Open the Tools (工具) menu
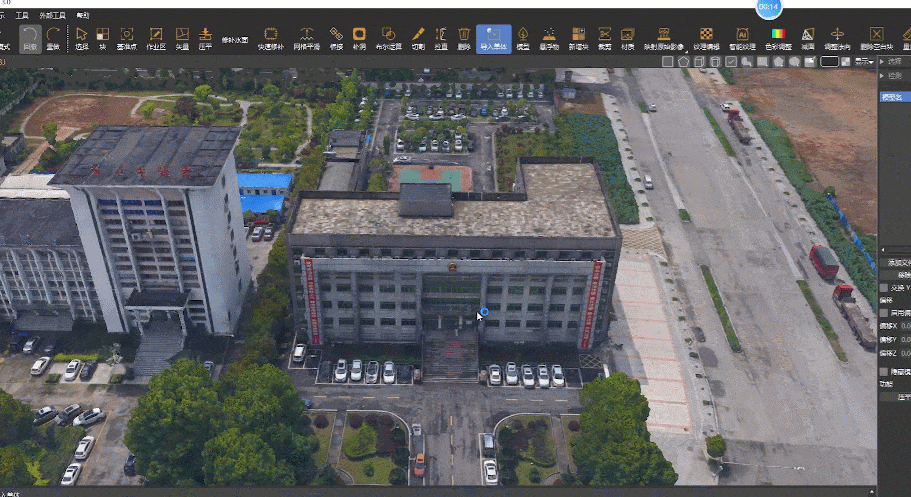This screenshot has width=911, height=497. (22, 17)
